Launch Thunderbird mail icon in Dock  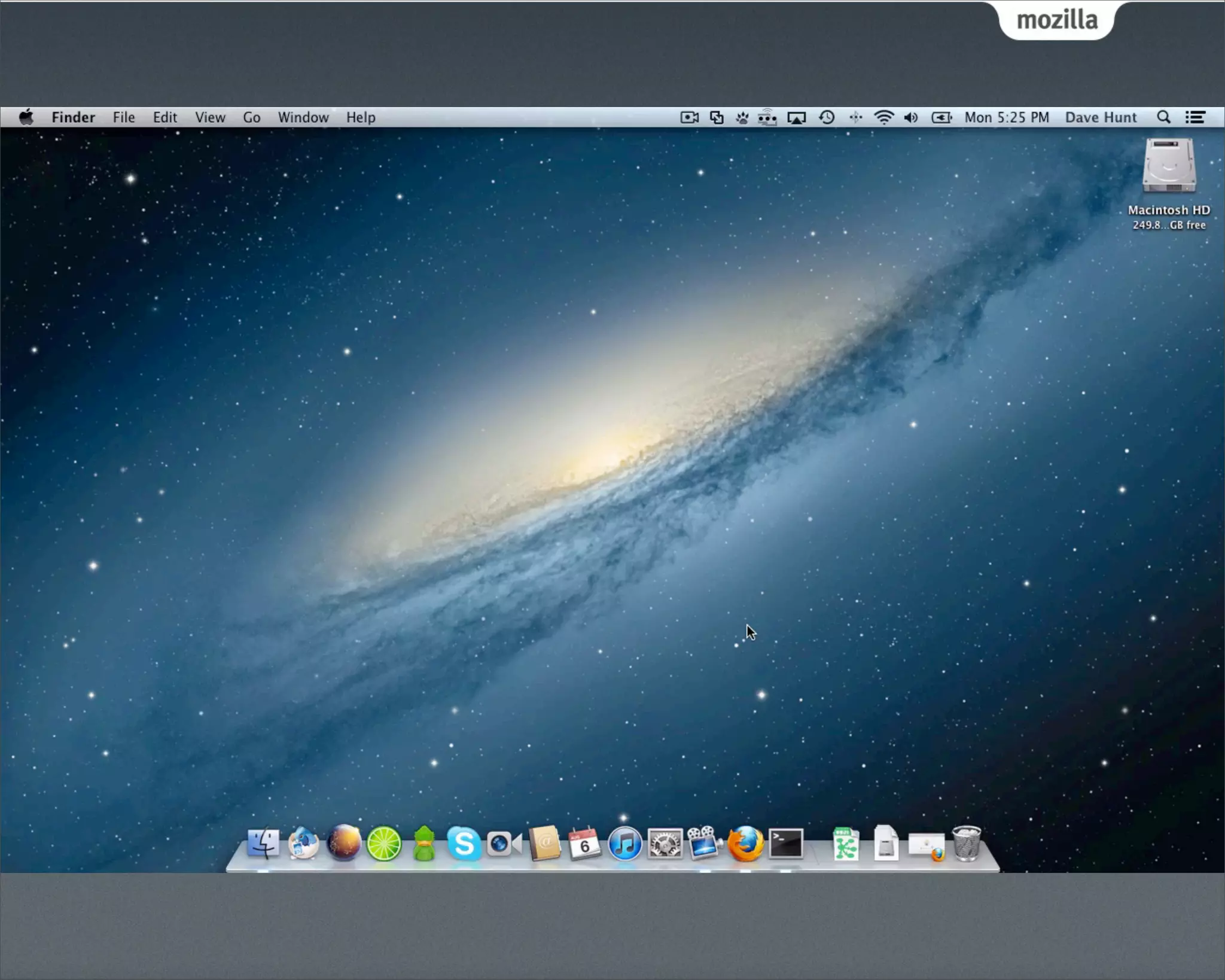pos(303,844)
